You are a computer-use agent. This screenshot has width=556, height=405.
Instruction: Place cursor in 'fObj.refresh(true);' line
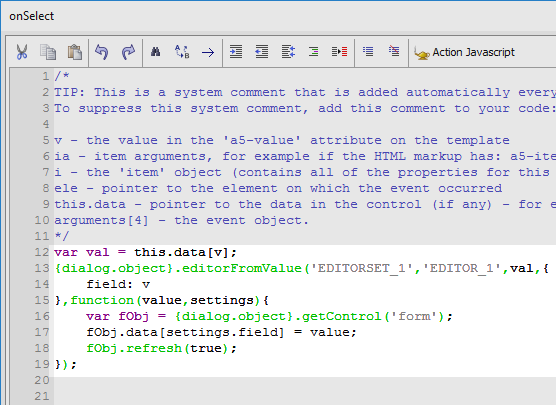pyautogui.click(x=161, y=348)
